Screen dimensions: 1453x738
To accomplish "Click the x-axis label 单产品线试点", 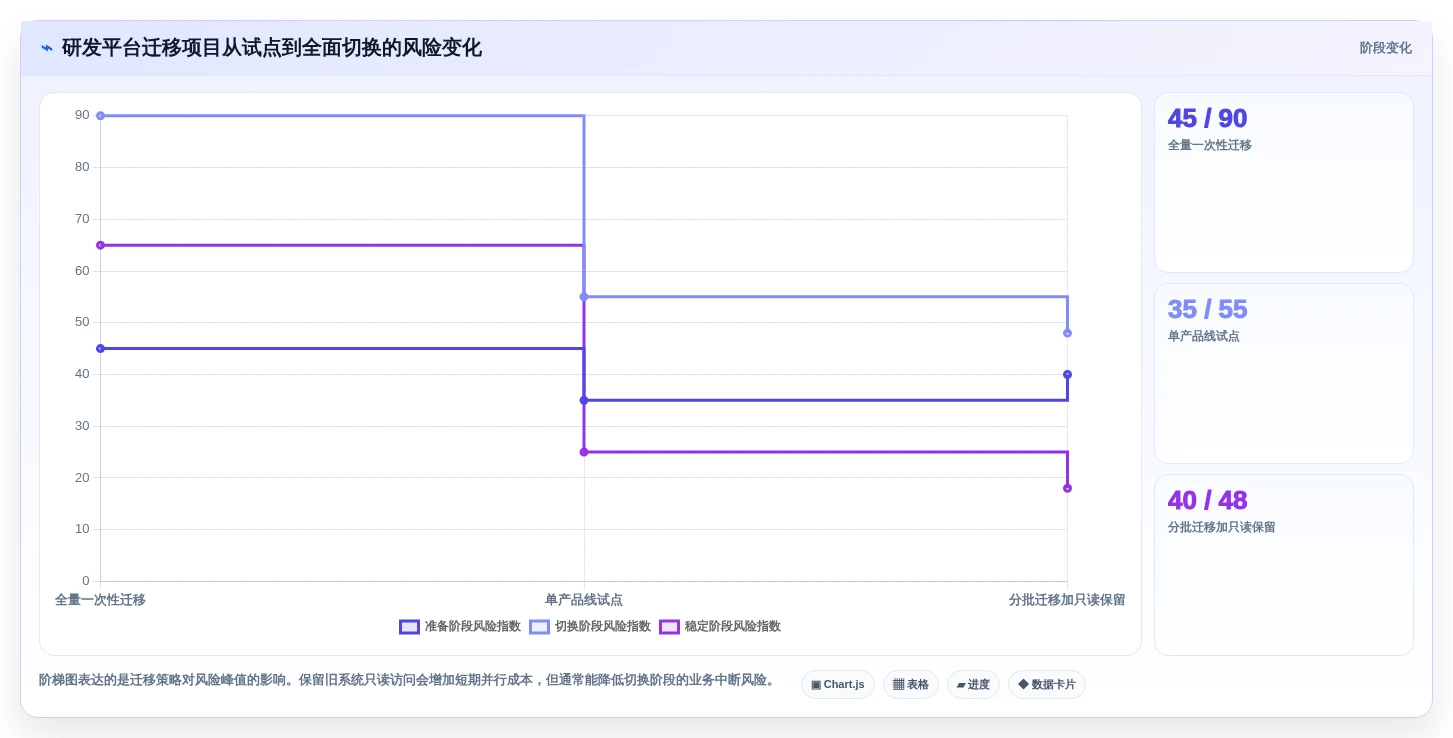I will 584,600.
